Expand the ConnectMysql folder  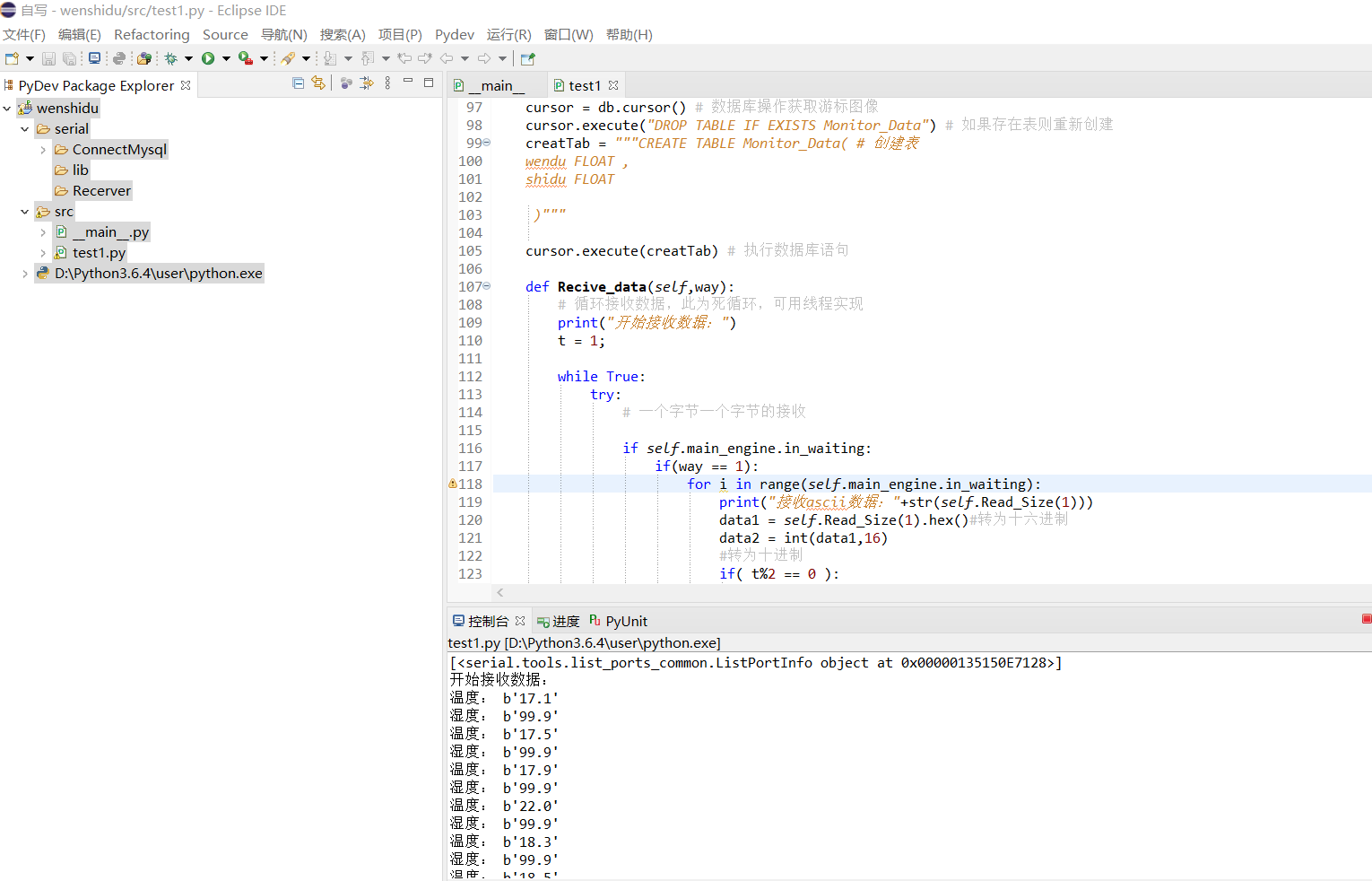coord(43,150)
